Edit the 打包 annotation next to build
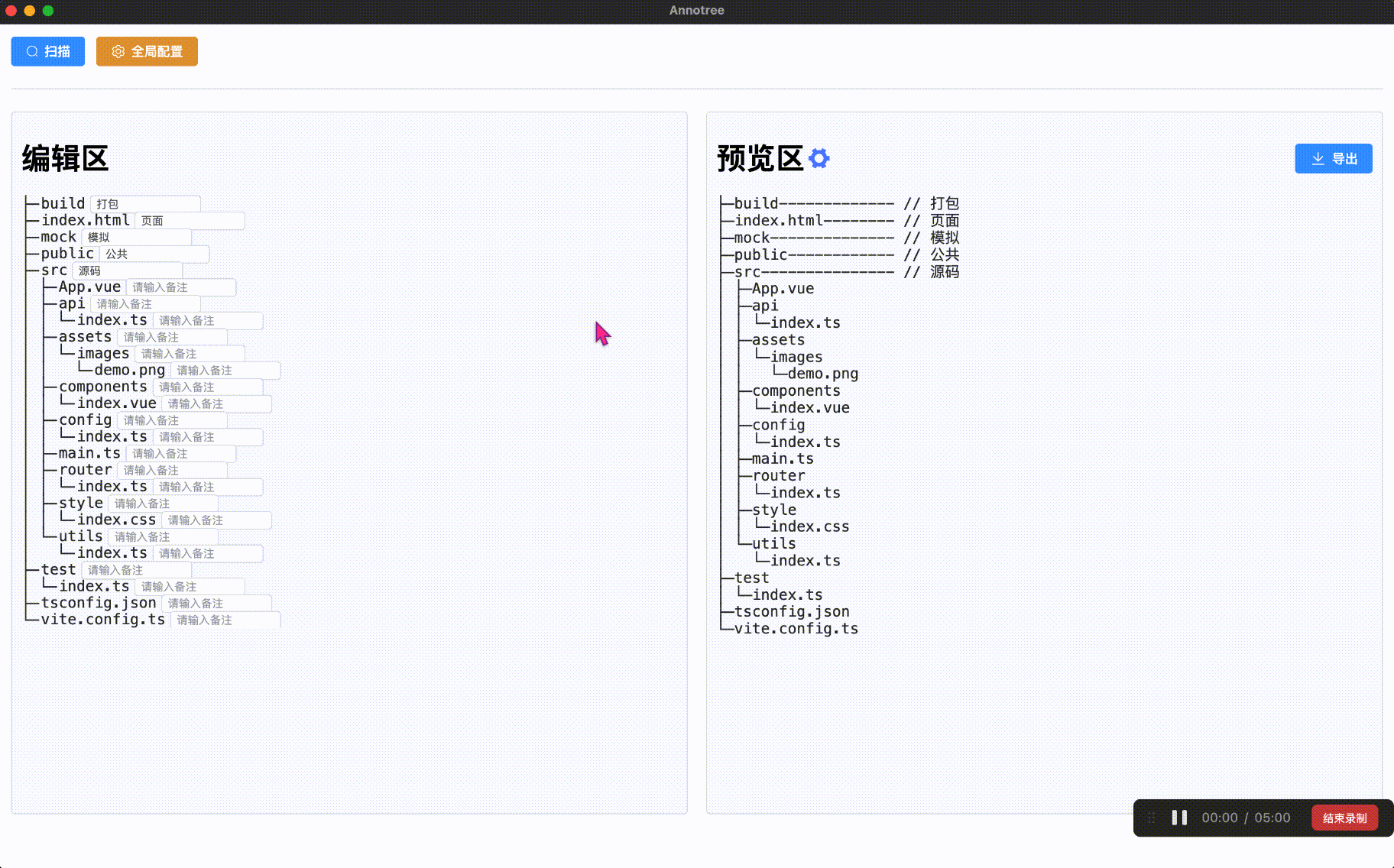The height and width of the screenshot is (868, 1394). coord(145,203)
